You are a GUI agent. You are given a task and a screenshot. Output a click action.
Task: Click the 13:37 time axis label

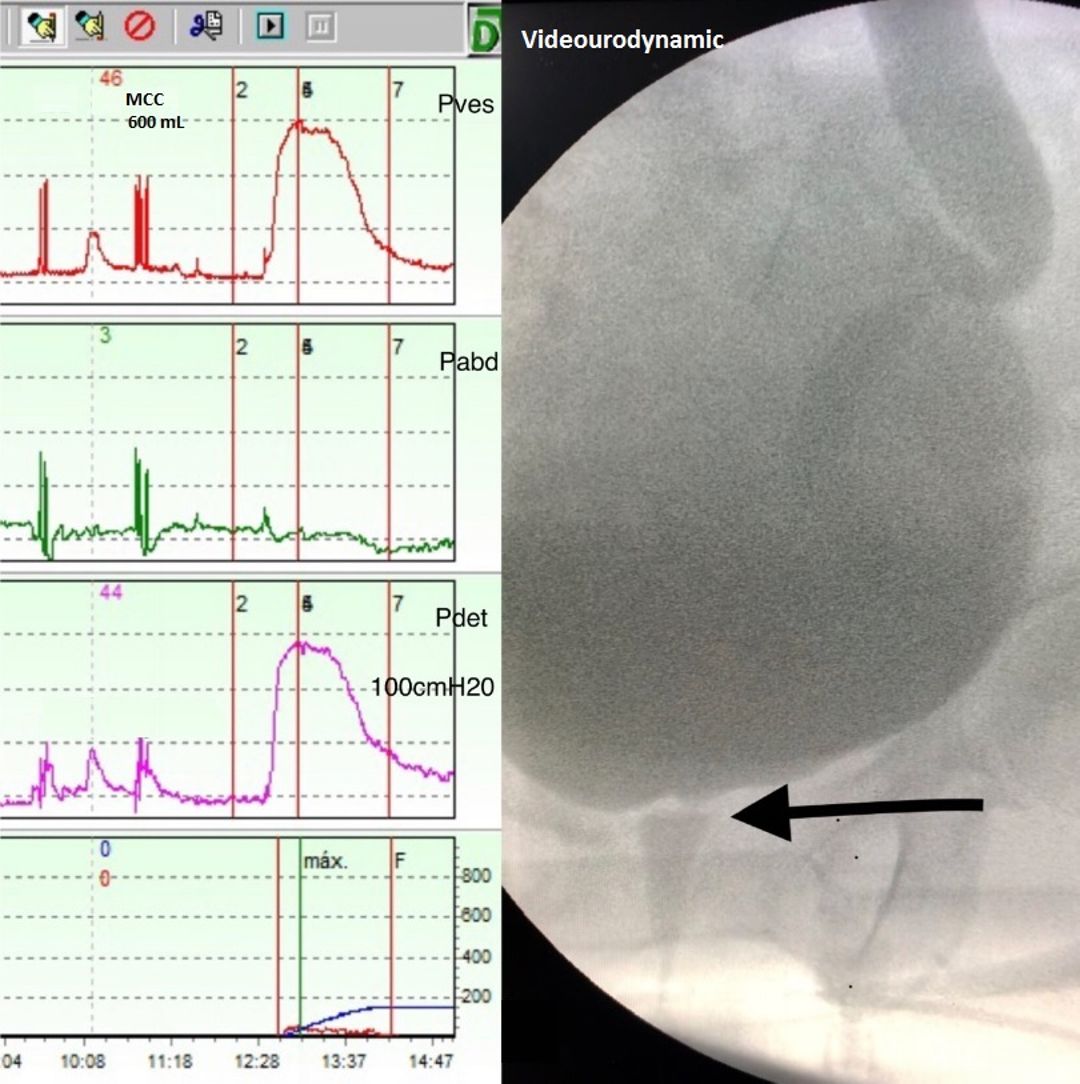click(344, 1061)
